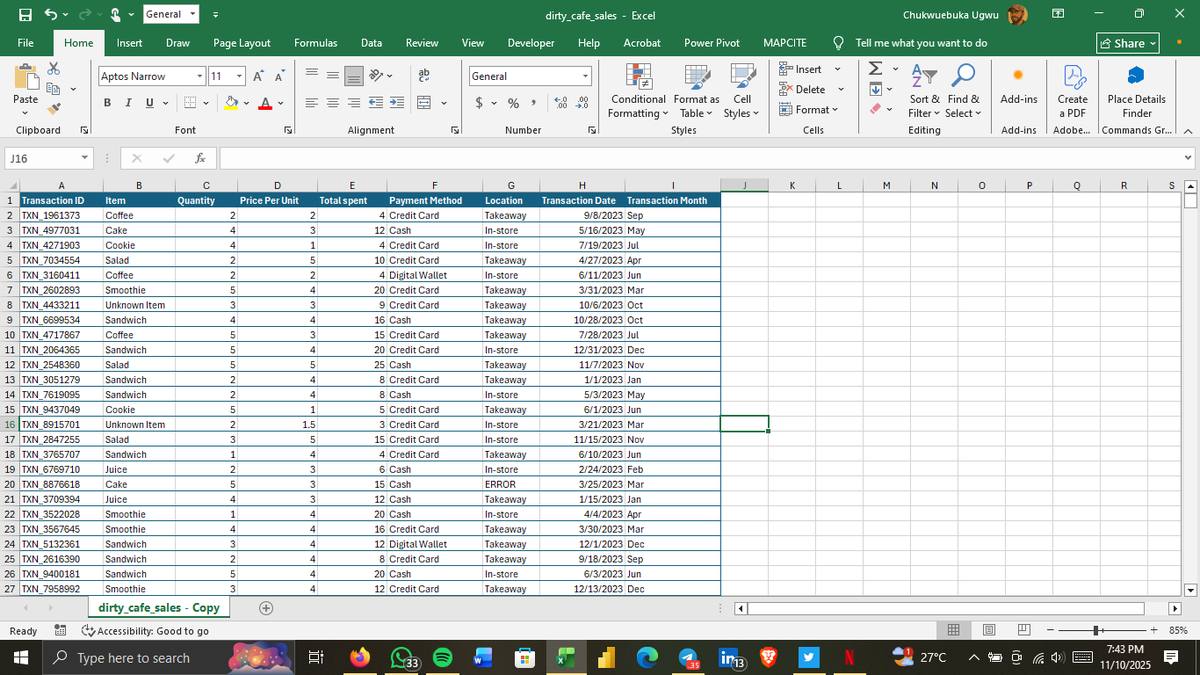Add a new sheet with plus button

coord(266,608)
